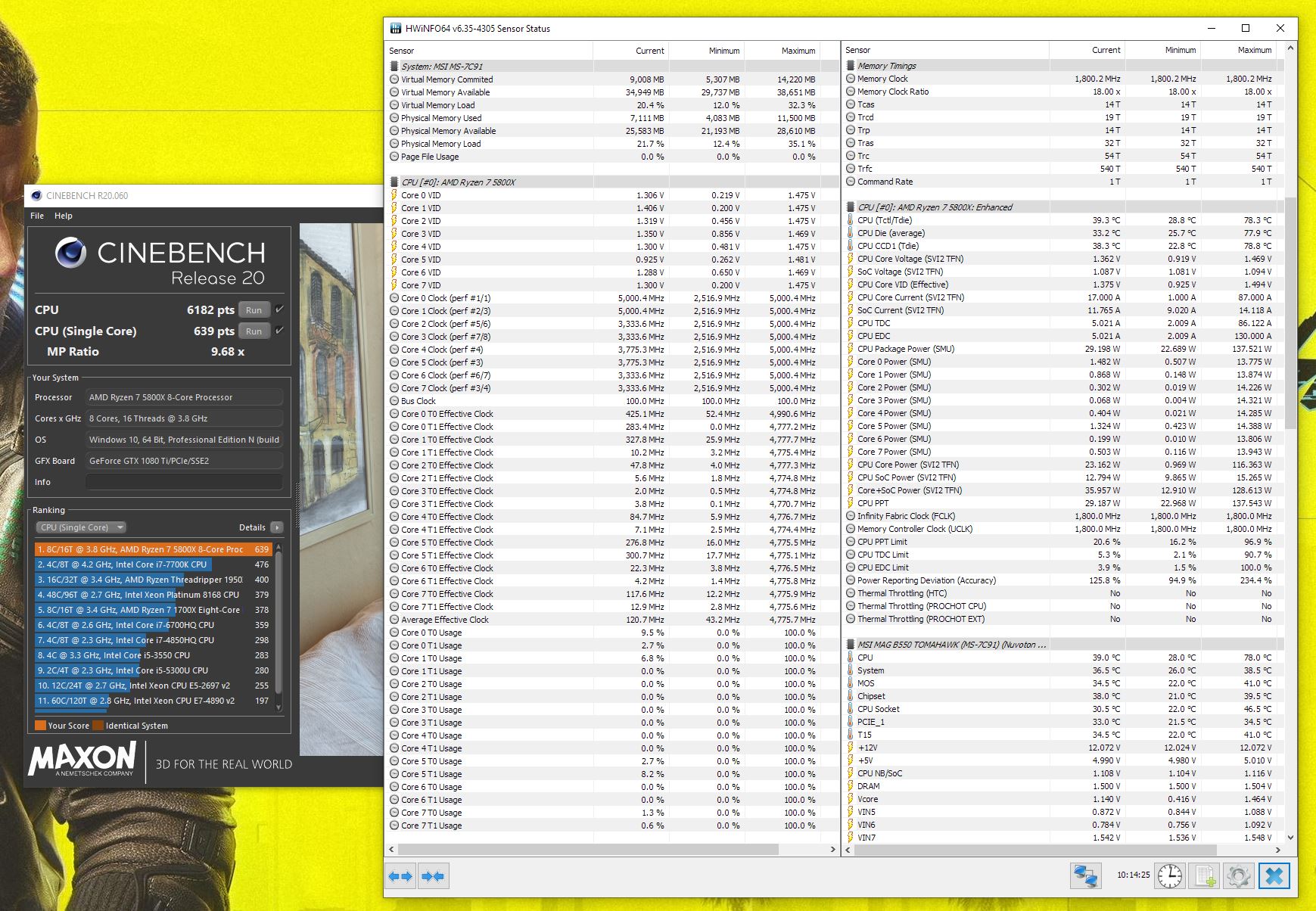Click the MSI MAG B550 TOMAHAWK group icon

click(x=851, y=645)
